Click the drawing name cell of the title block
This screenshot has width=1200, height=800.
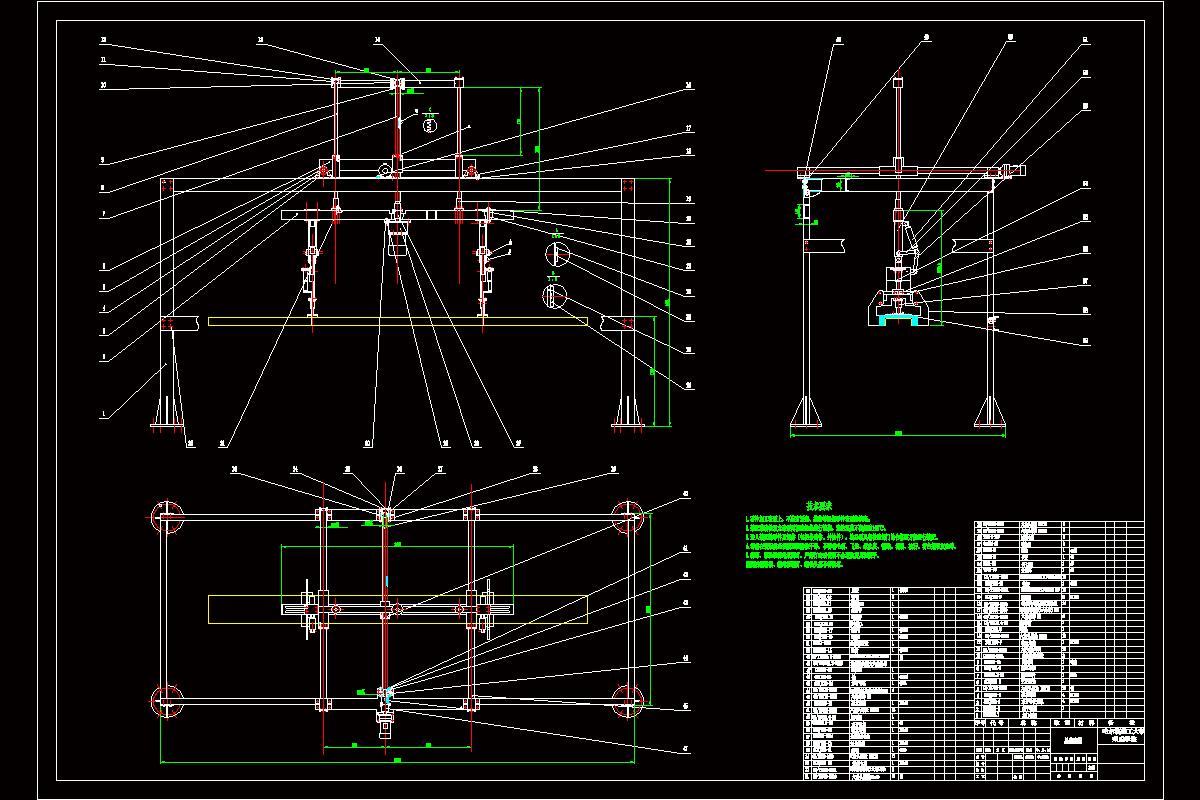pos(1073,740)
